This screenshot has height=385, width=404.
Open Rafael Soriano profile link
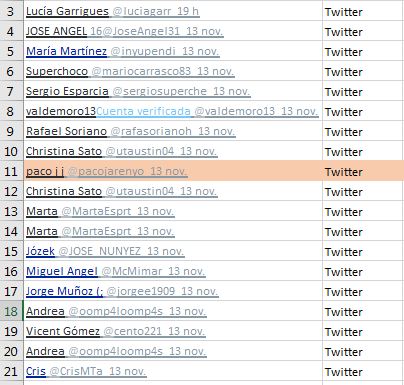point(66,131)
